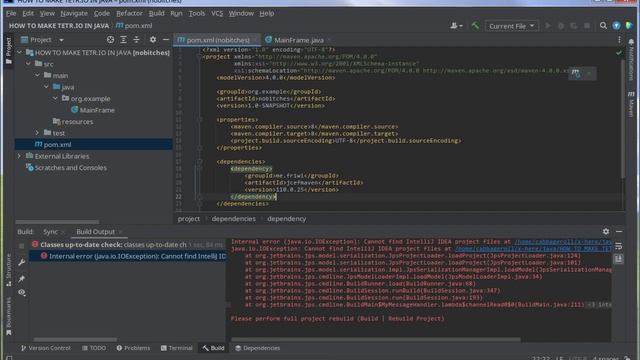Hide the Project tool window
The width and height of the screenshot is (640, 360).
[166, 40]
